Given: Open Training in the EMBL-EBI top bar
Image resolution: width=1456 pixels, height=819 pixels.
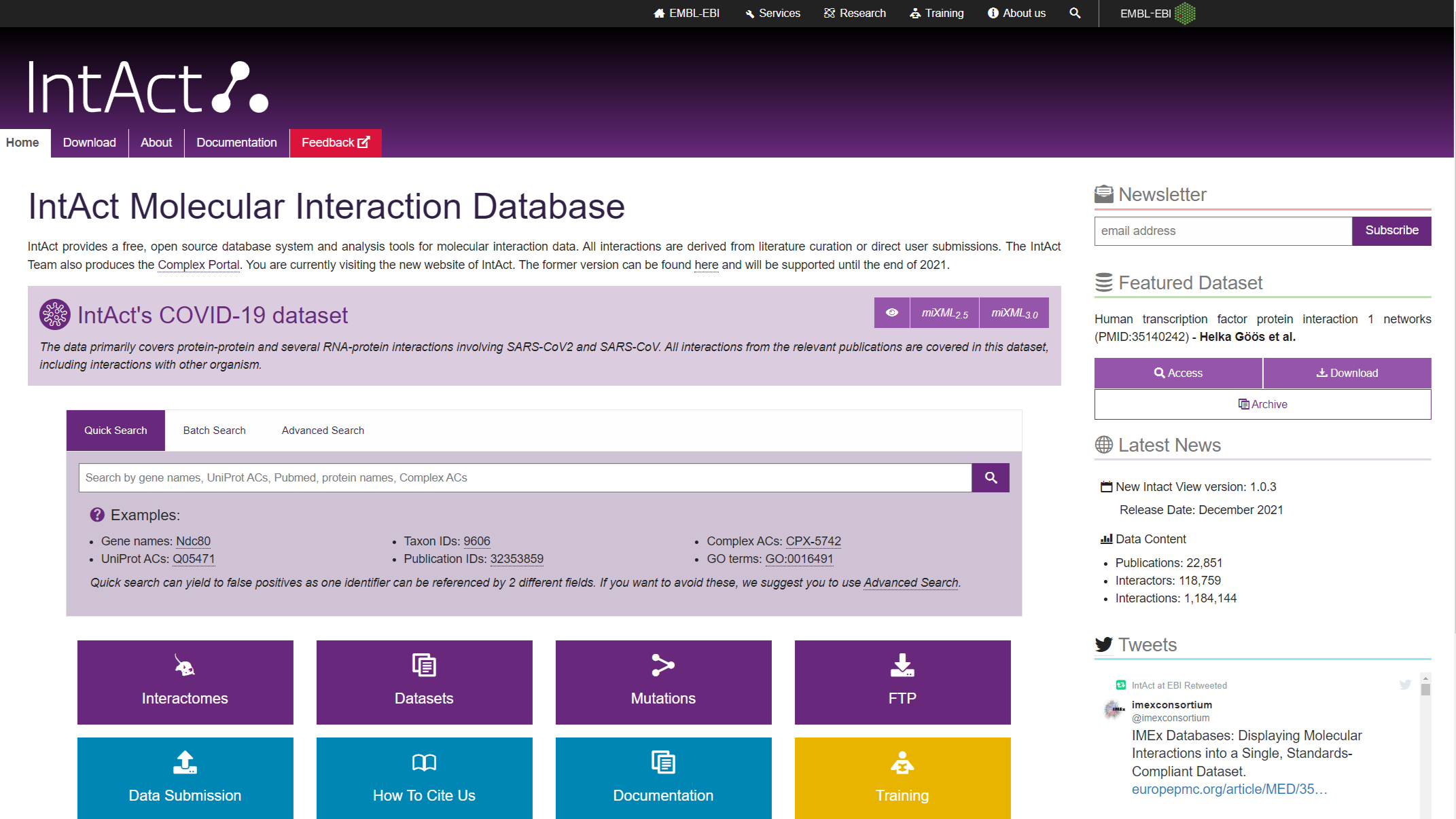Looking at the screenshot, I should [937, 13].
